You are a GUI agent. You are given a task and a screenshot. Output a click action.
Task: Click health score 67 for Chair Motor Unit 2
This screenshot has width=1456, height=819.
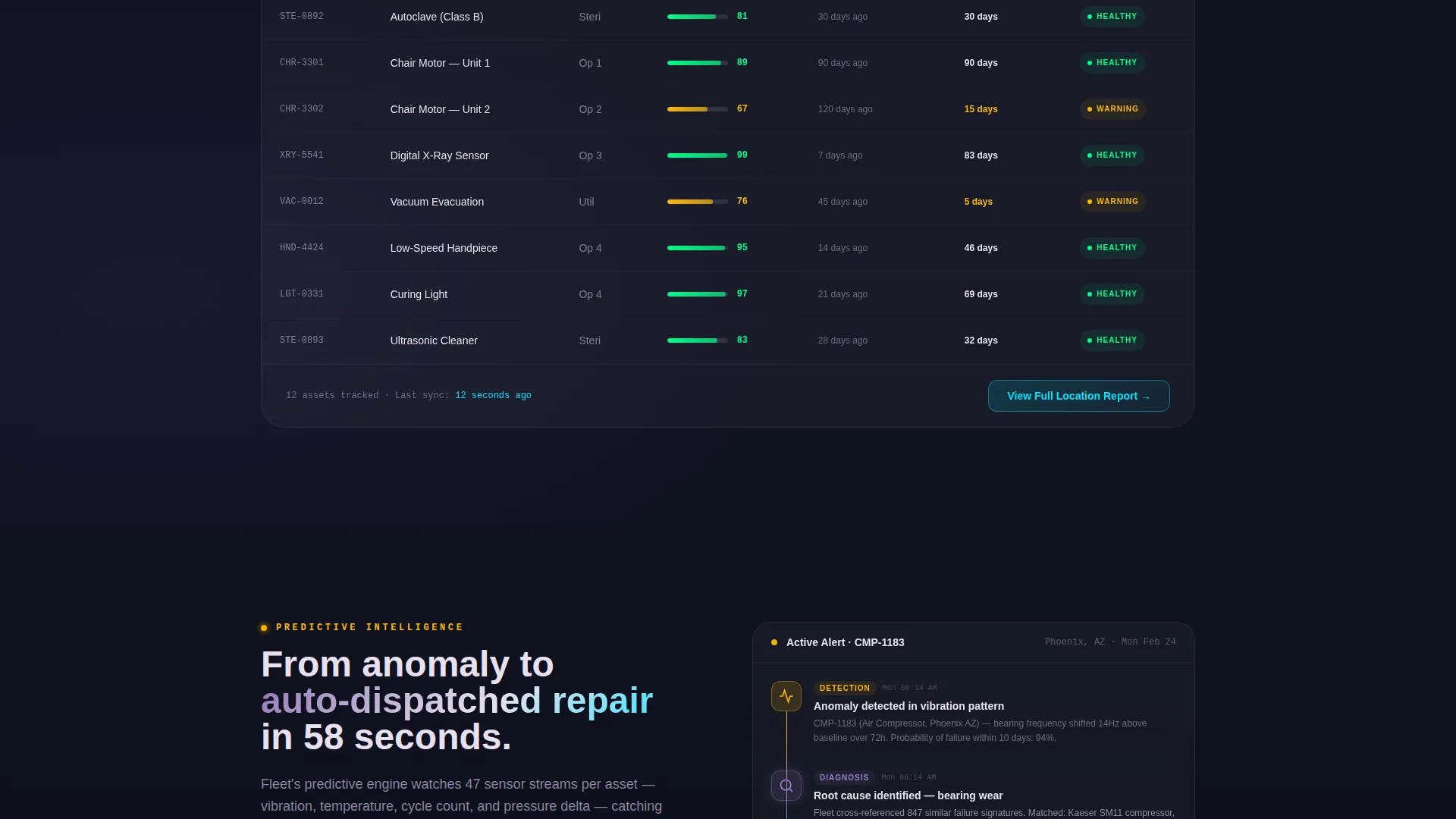pos(742,108)
